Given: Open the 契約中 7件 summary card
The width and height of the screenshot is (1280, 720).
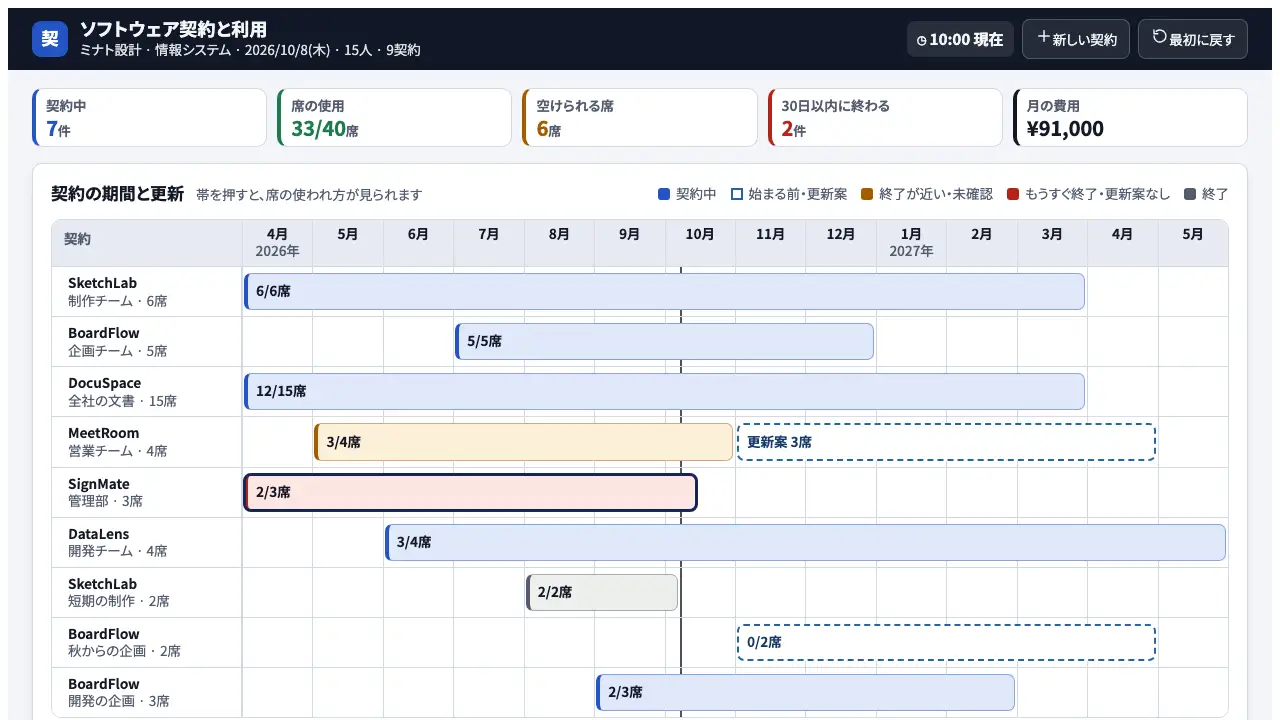Looking at the screenshot, I should point(149,118).
